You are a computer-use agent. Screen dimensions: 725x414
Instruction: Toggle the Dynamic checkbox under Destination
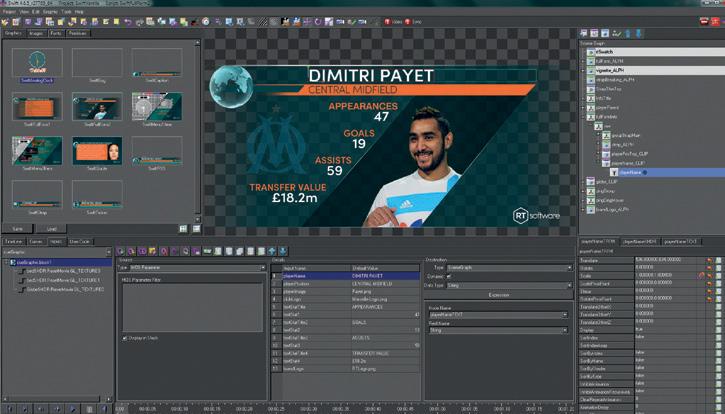[x=449, y=277]
